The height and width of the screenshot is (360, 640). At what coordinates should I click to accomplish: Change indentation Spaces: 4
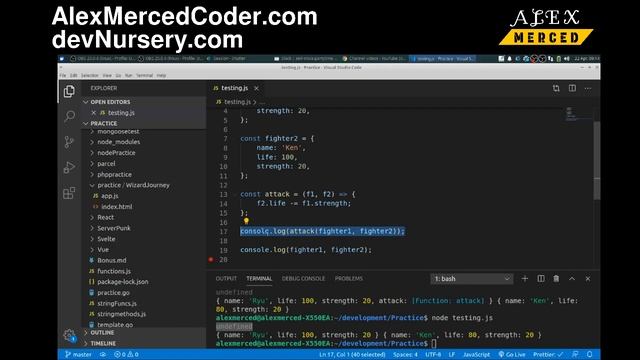(x=405, y=354)
